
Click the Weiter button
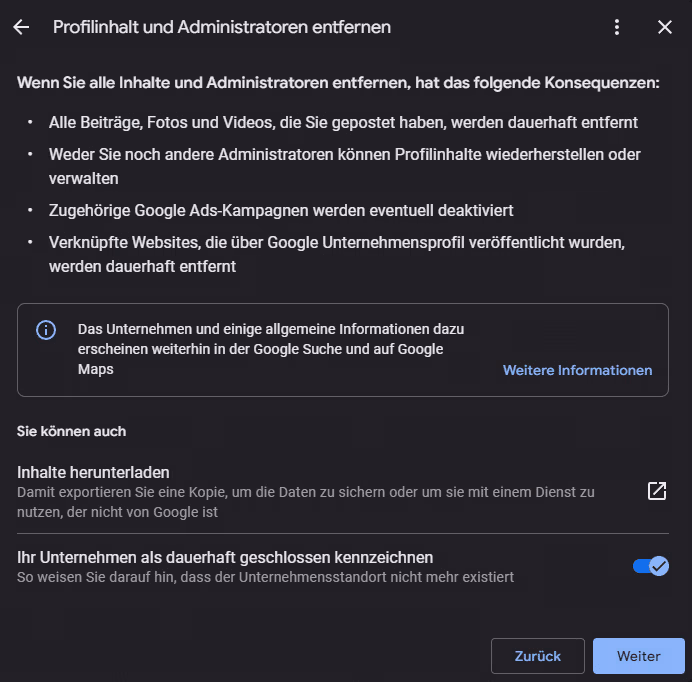pyautogui.click(x=638, y=656)
